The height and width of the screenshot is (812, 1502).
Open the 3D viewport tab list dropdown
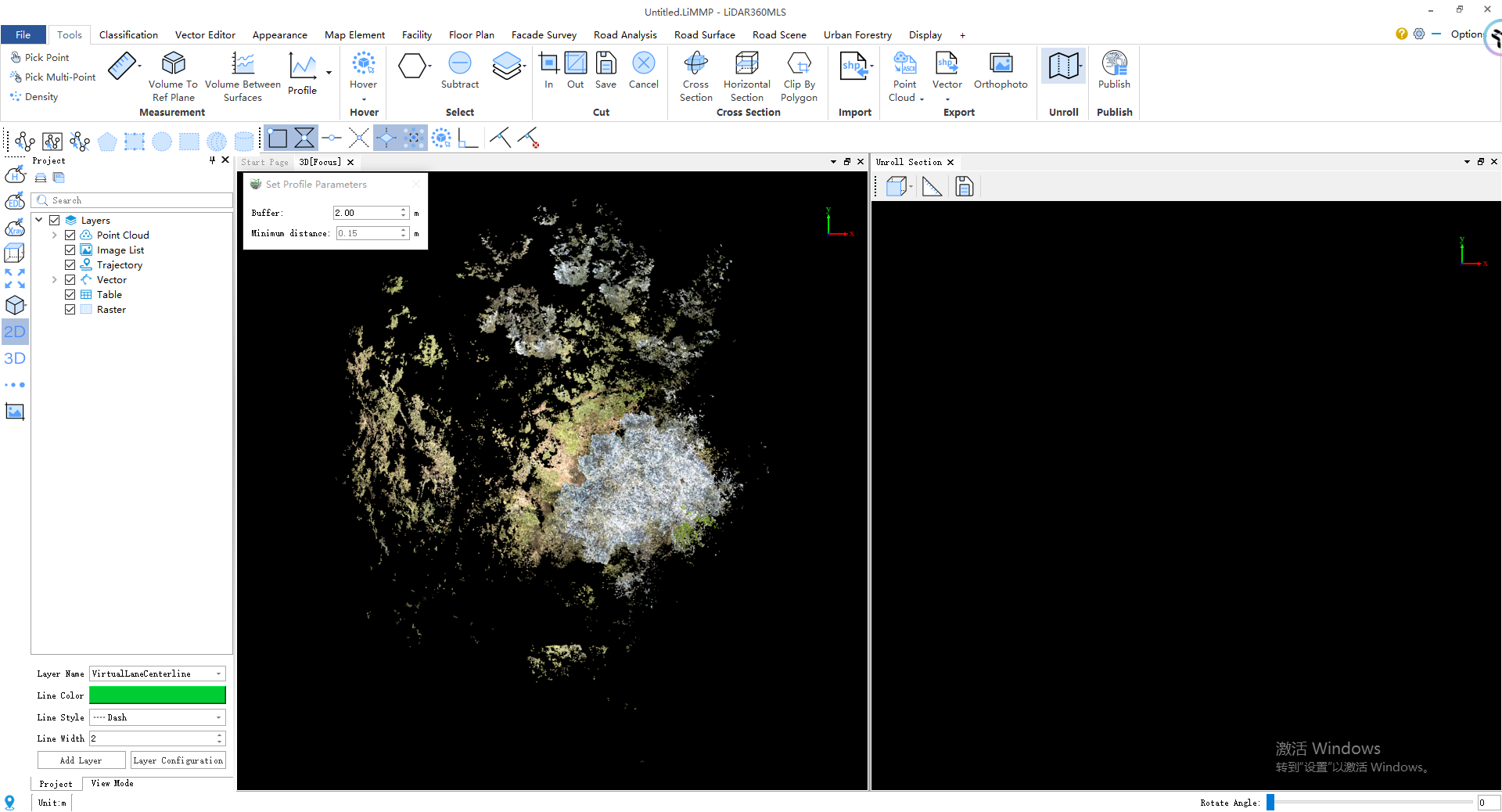coord(833,162)
